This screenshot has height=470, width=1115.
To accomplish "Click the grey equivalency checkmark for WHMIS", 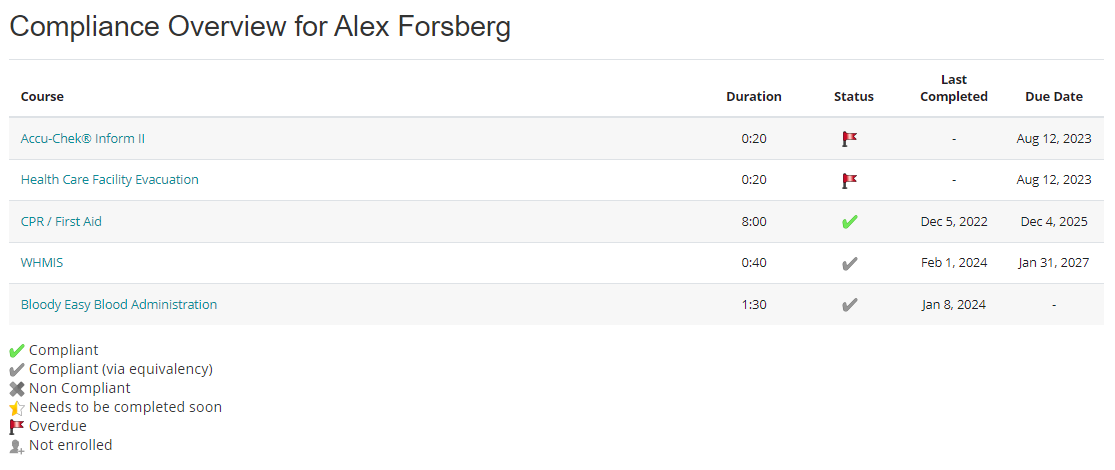I will coord(850,264).
